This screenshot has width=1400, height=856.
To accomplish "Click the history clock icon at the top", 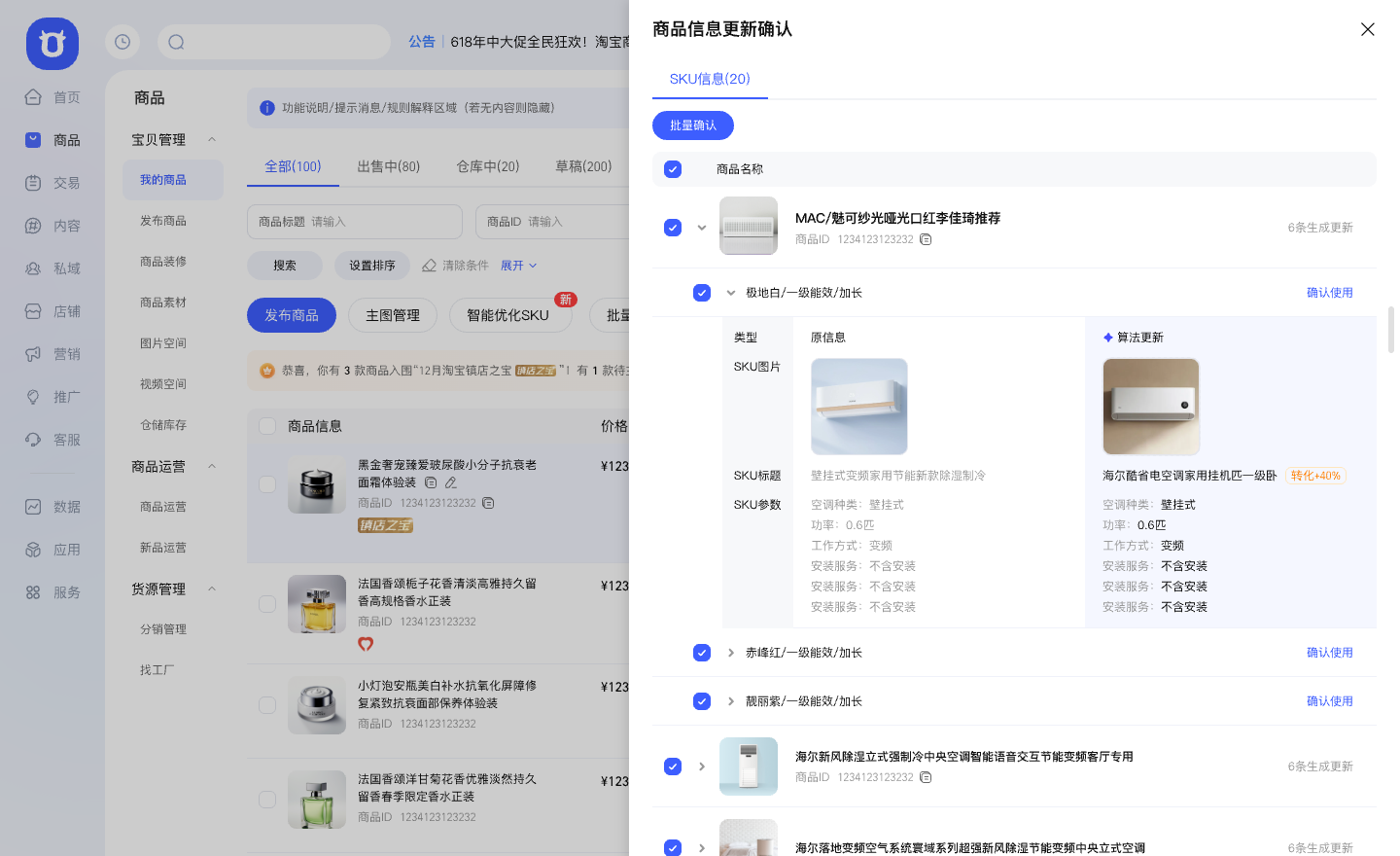I will (x=122, y=42).
